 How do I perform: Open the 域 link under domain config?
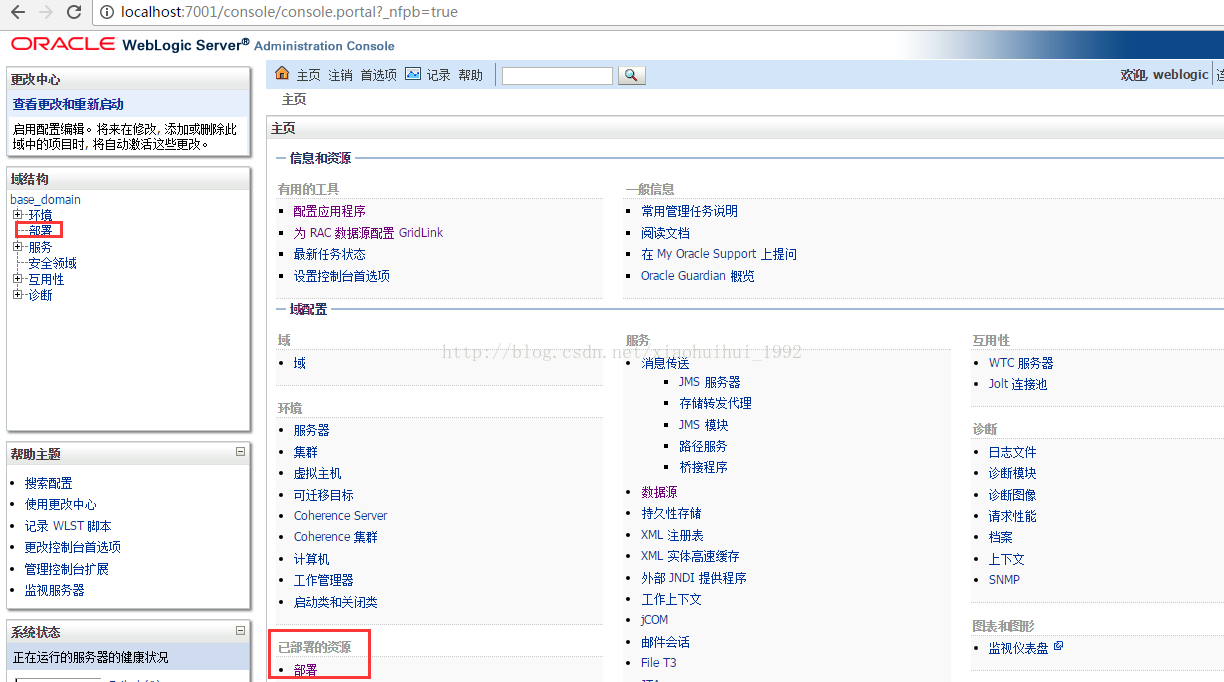pos(299,363)
